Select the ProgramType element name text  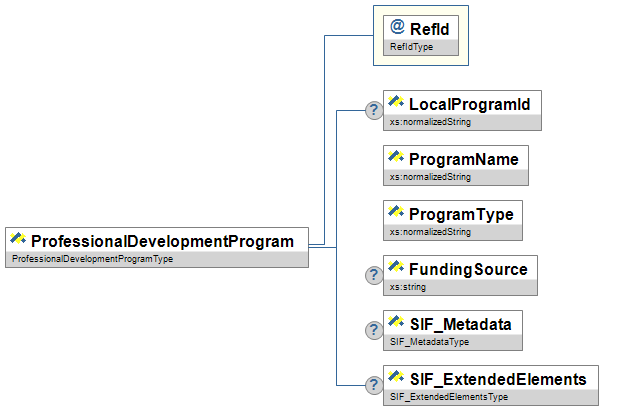(461, 214)
